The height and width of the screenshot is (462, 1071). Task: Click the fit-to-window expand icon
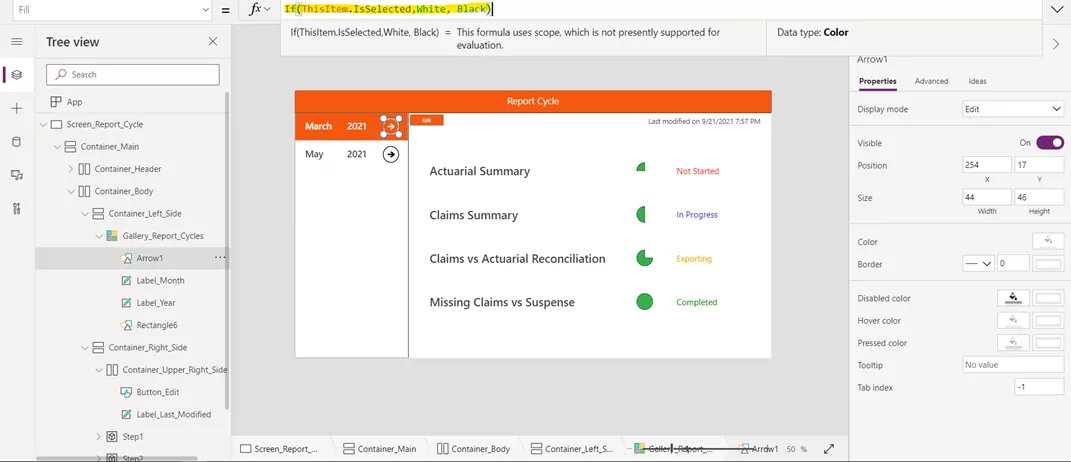(x=829, y=449)
